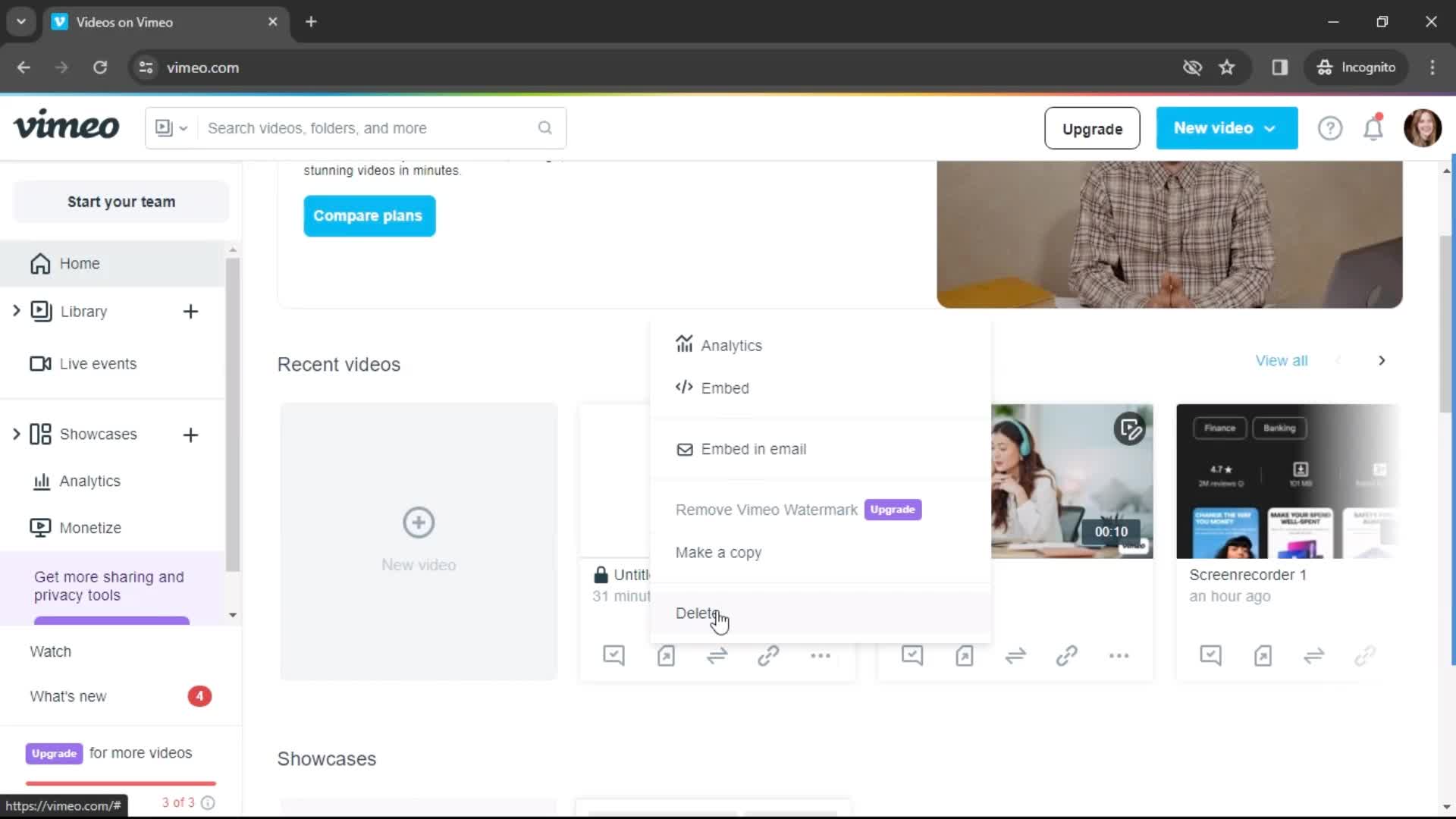Click the copy link icon below Screenrecorder 1
This screenshot has height=819, width=1456.
coord(1366,655)
